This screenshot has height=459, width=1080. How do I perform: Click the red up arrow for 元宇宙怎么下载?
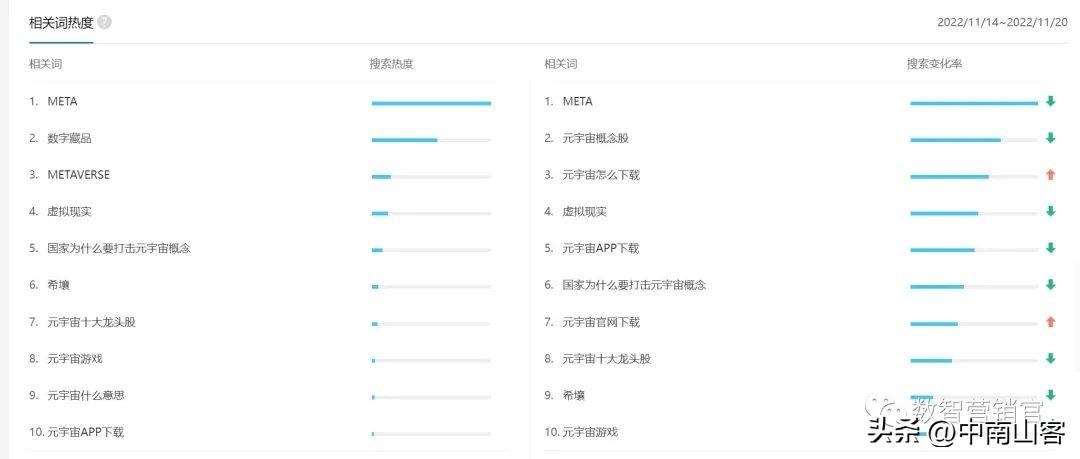[x=1050, y=175]
